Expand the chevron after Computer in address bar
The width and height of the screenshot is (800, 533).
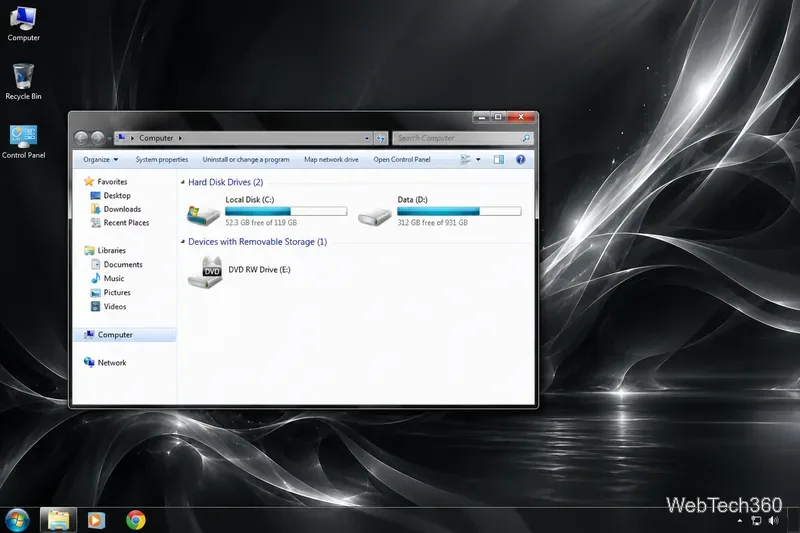pos(180,138)
